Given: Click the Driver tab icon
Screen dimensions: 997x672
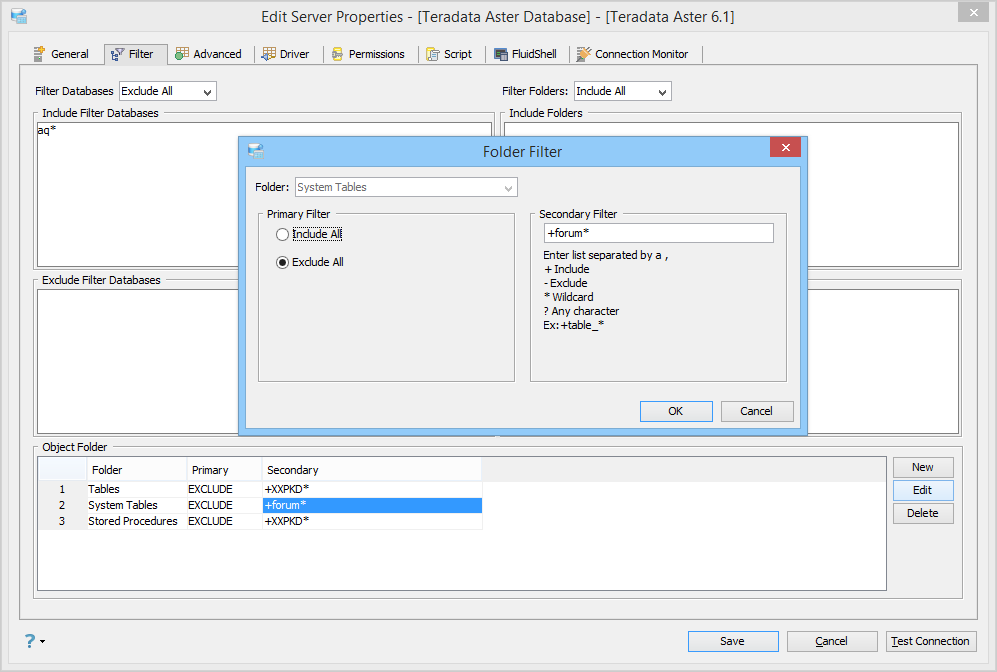Looking at the screenshot, I should pyautogui.click(x=269, y=54).
